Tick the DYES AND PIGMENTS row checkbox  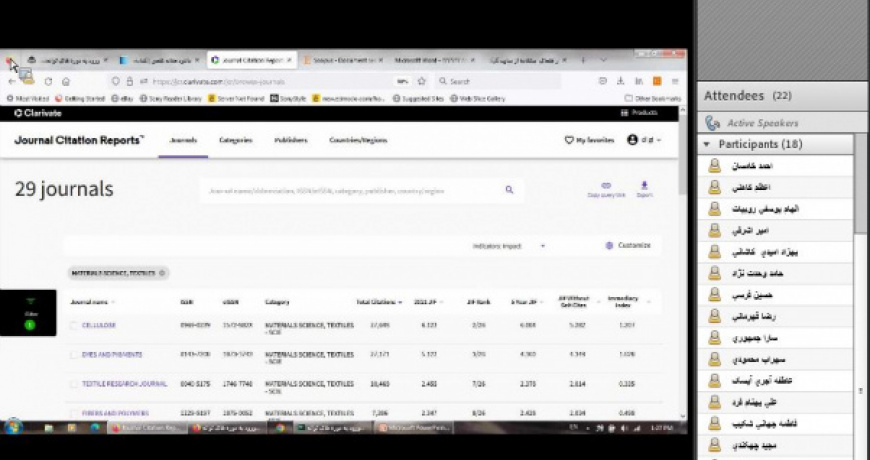(x=74, y=355)
